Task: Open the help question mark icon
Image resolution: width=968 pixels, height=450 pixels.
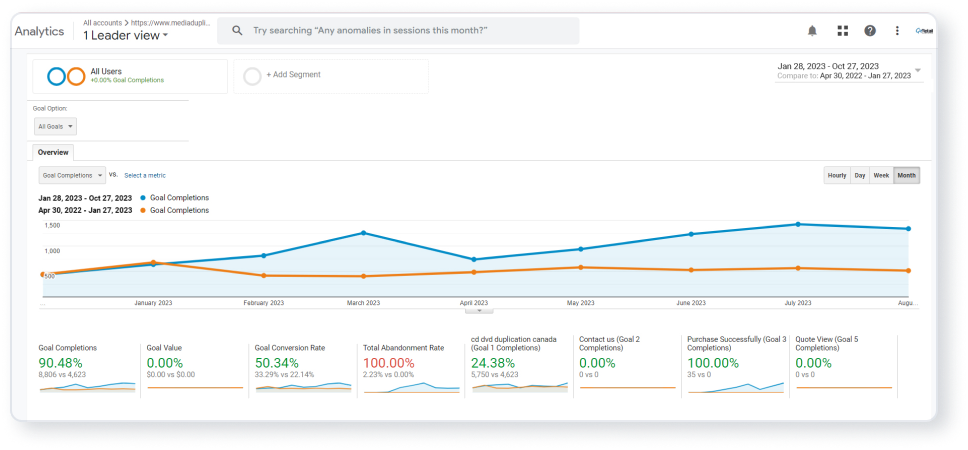Action: tap(870, 31)
